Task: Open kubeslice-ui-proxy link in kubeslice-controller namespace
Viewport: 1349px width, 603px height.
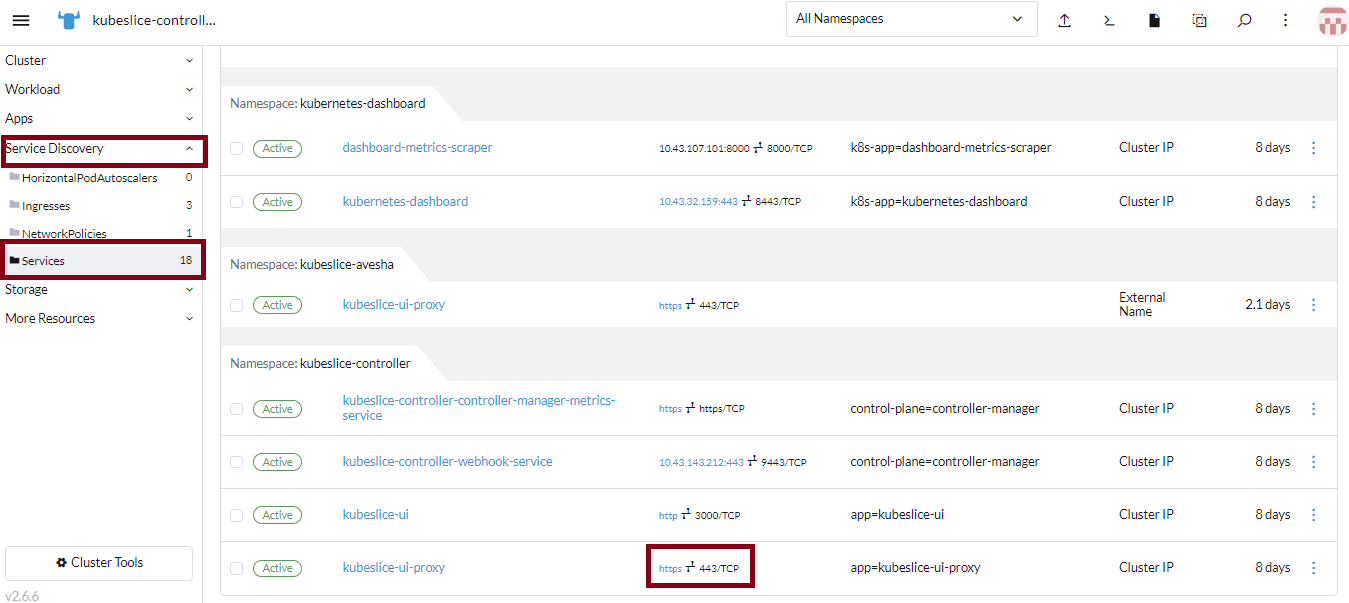Action: point(393,568)
